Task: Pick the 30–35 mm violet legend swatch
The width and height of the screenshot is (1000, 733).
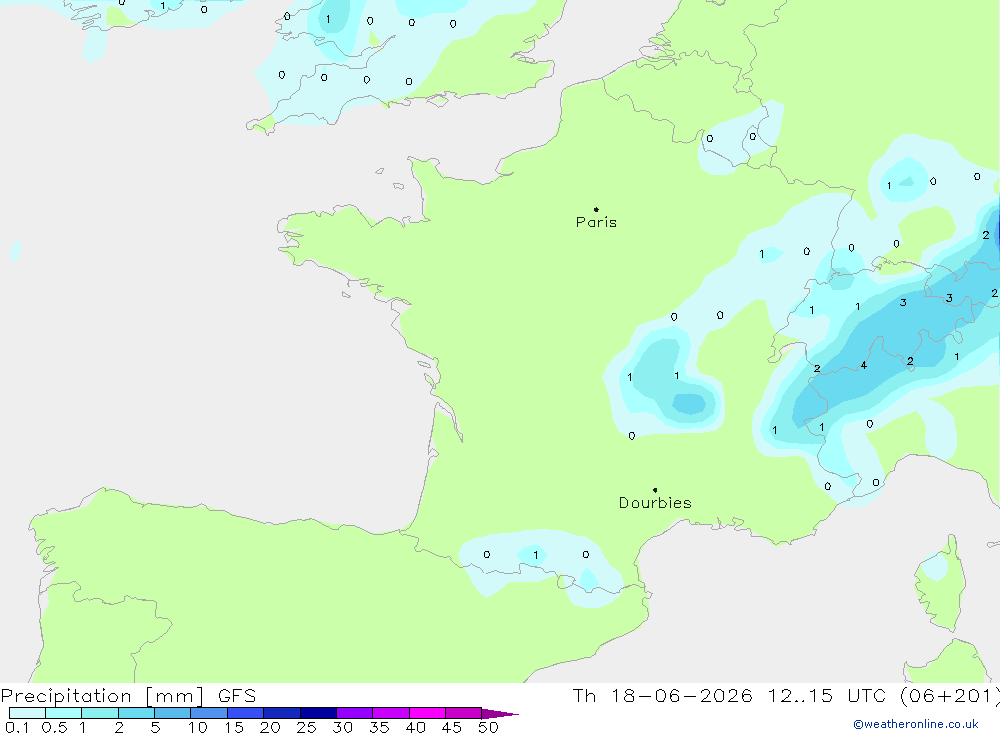Action: (x=354, y=713)
